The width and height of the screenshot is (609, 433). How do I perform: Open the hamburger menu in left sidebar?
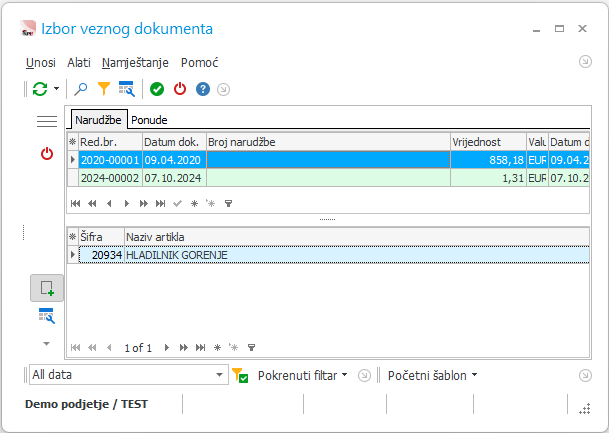[x=47, y=121]
